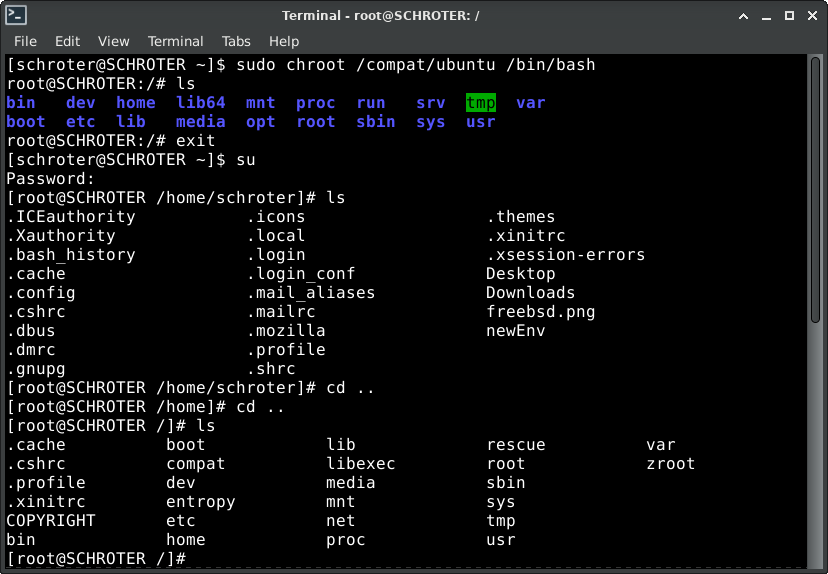Screen dimensions: 828x574
Task: Open the Terminal menu
Action: coord(175,41)
